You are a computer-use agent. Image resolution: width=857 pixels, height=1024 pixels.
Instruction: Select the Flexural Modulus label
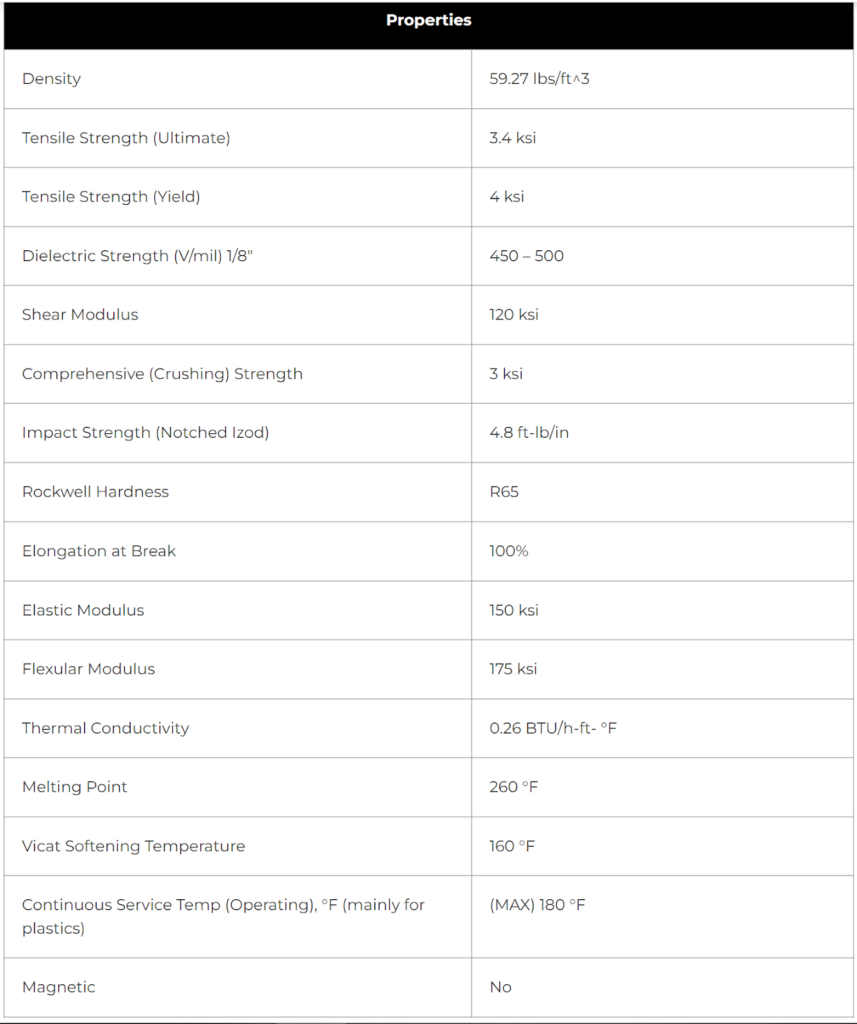click(88, 669)
